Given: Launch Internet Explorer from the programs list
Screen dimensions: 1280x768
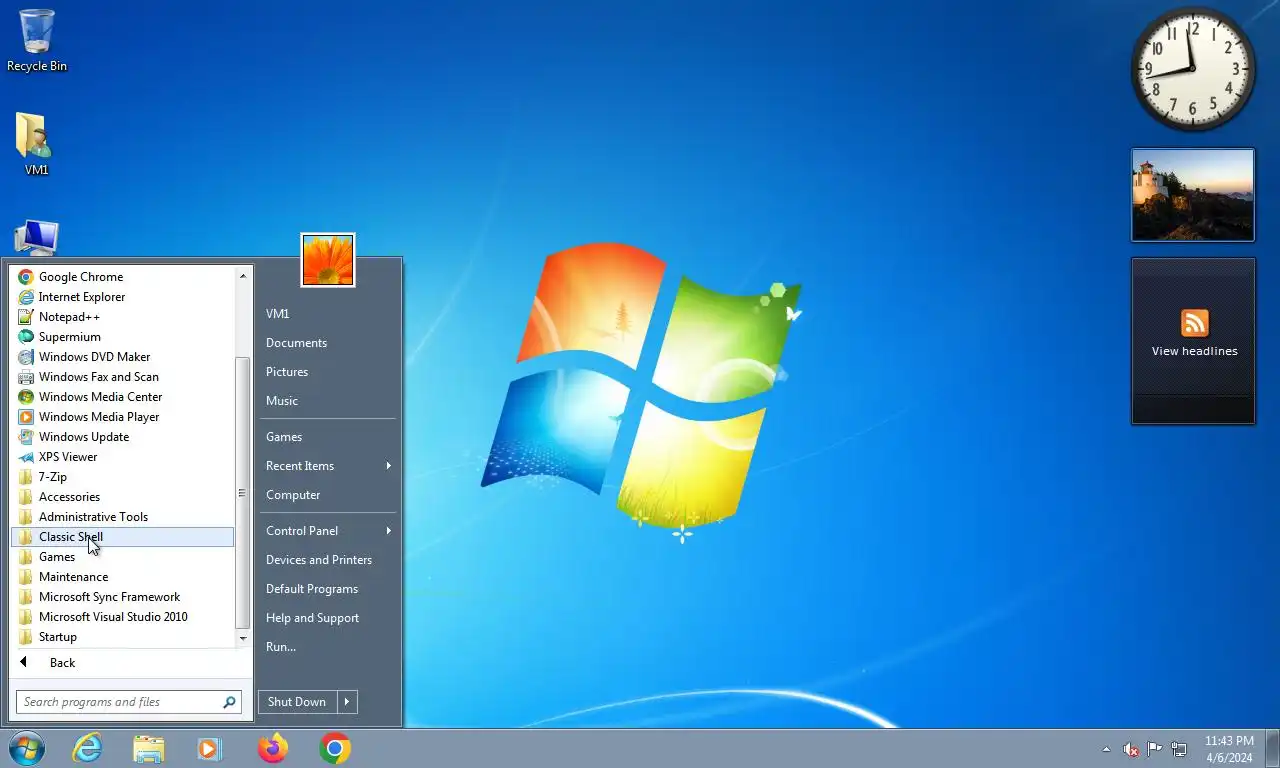Looking at the screenshot, I should [122, 297].
